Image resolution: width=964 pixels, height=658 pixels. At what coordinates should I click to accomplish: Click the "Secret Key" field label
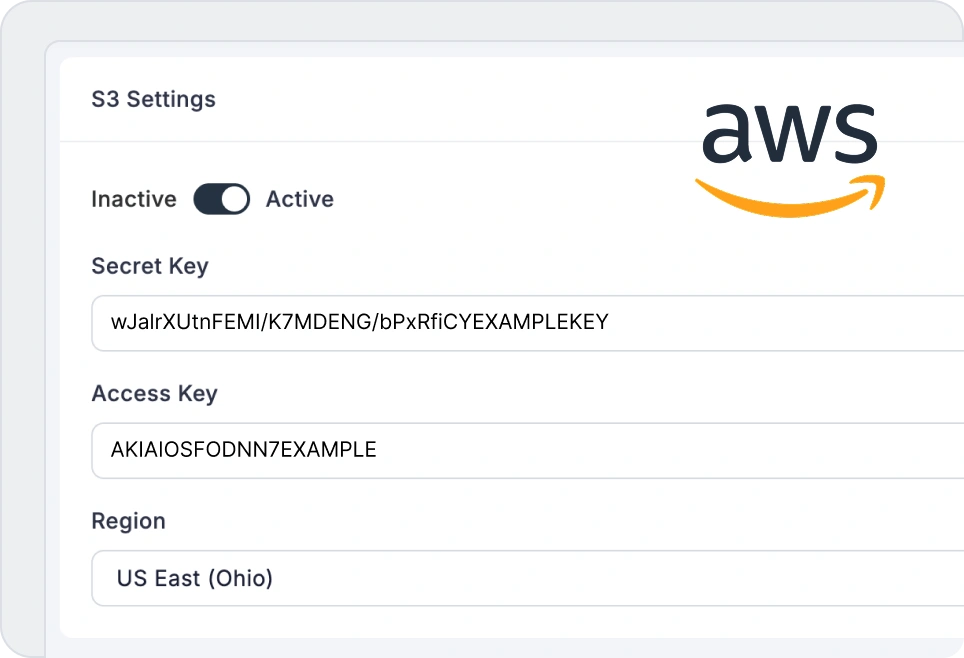[150, 266]
